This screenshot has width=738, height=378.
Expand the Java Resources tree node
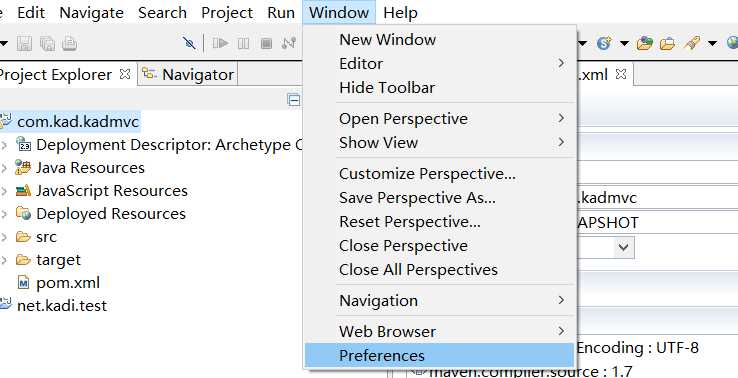pyautogui.click(x=4, y=168)
